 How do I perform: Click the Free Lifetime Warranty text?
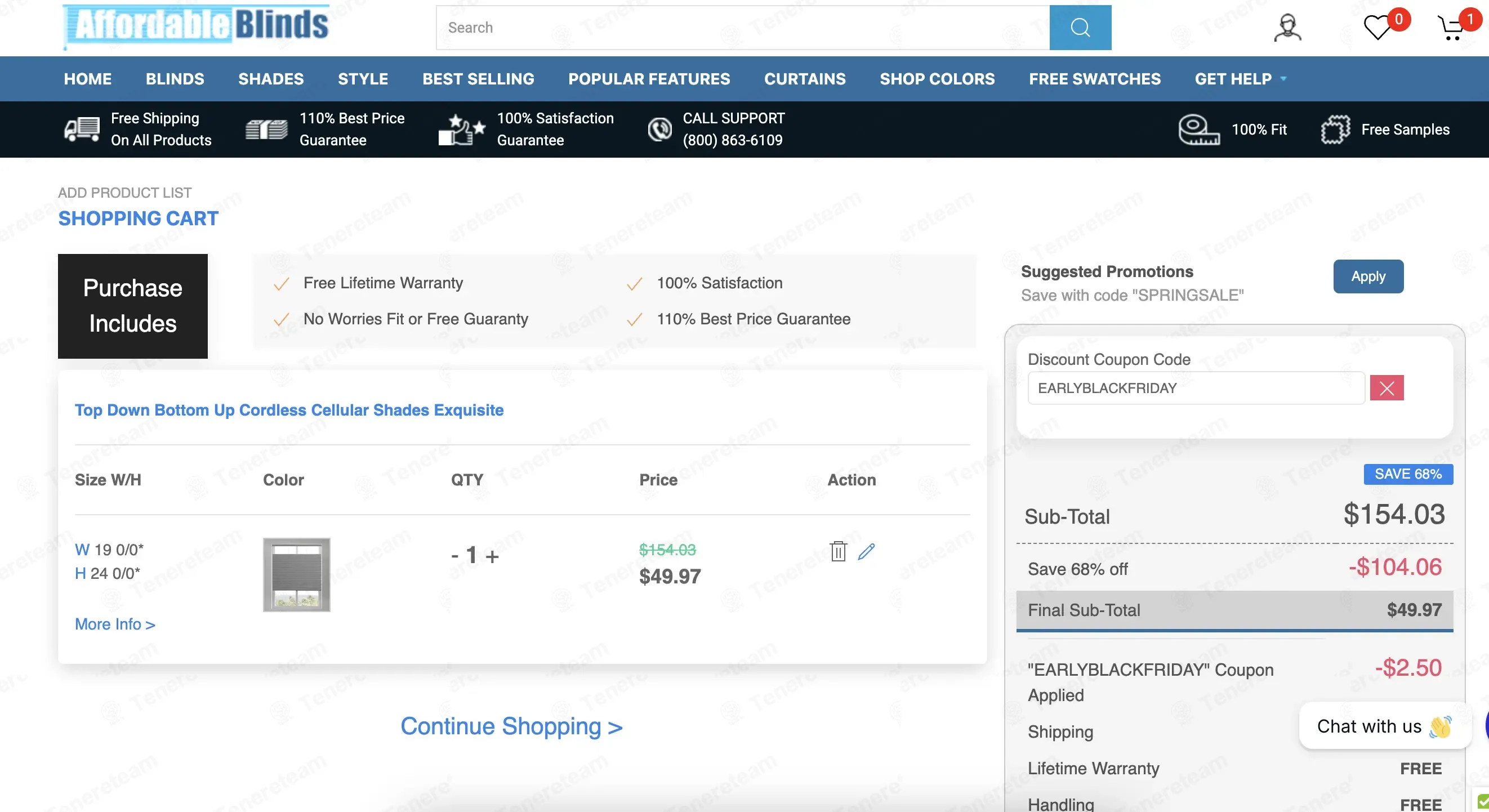[384, 283]
